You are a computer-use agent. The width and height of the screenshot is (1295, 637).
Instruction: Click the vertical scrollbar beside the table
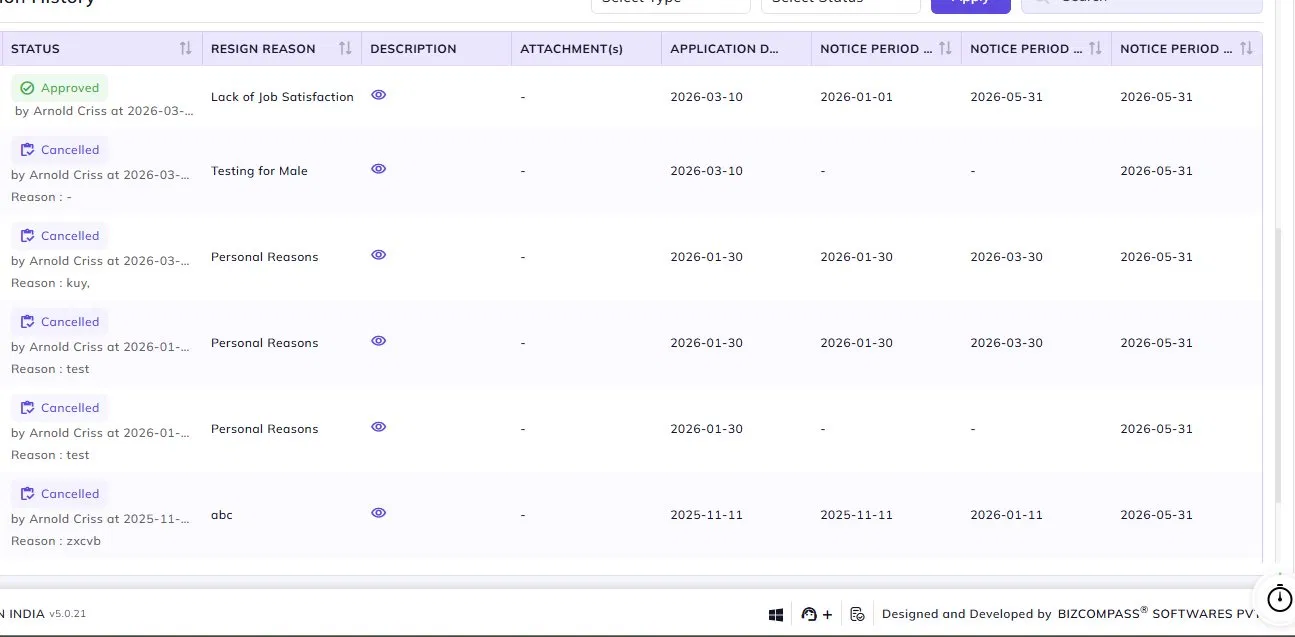click(x=1278, y=365)
